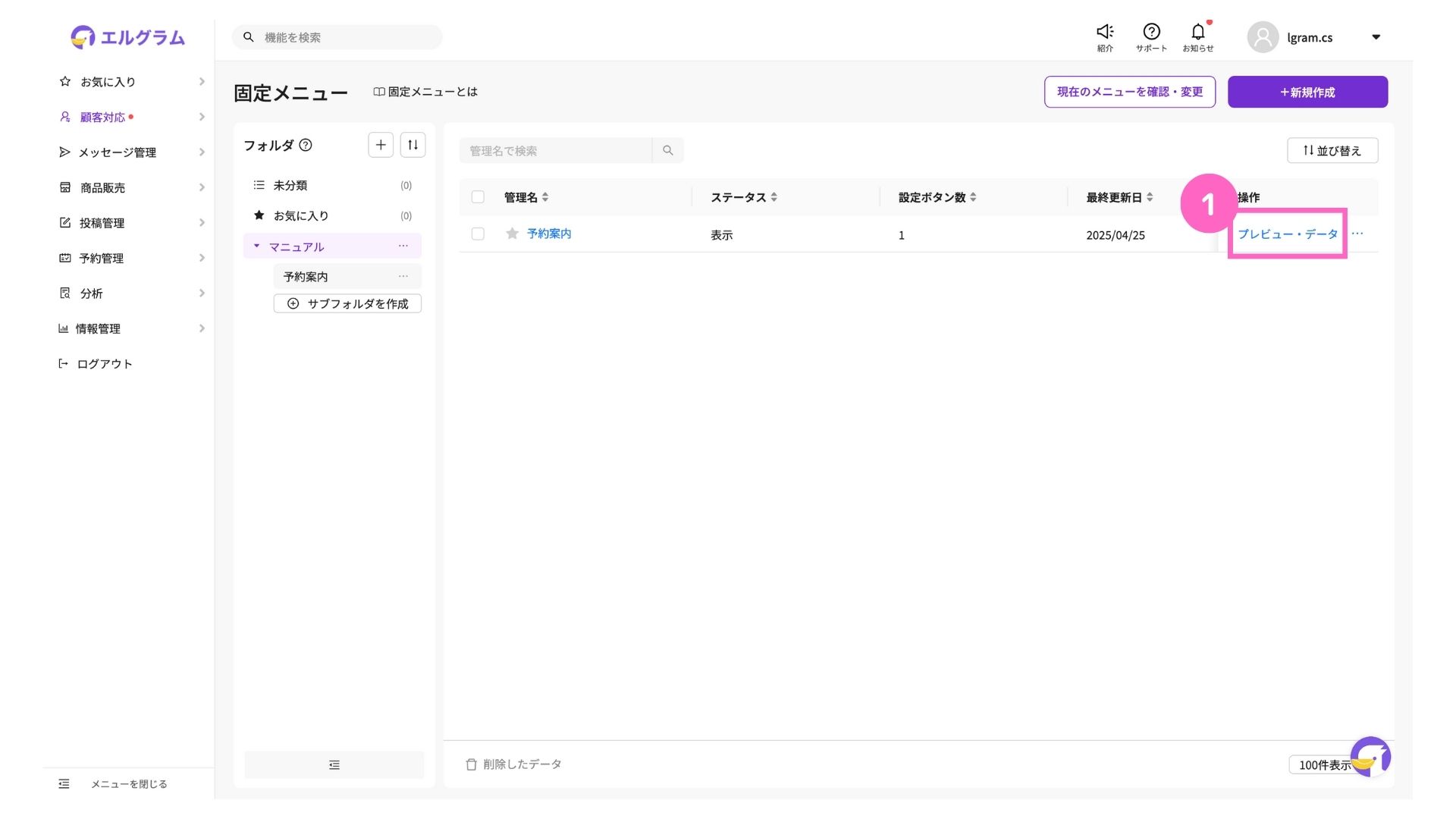
Task: Click the folder help question mark icon
Action: [306, 145]
